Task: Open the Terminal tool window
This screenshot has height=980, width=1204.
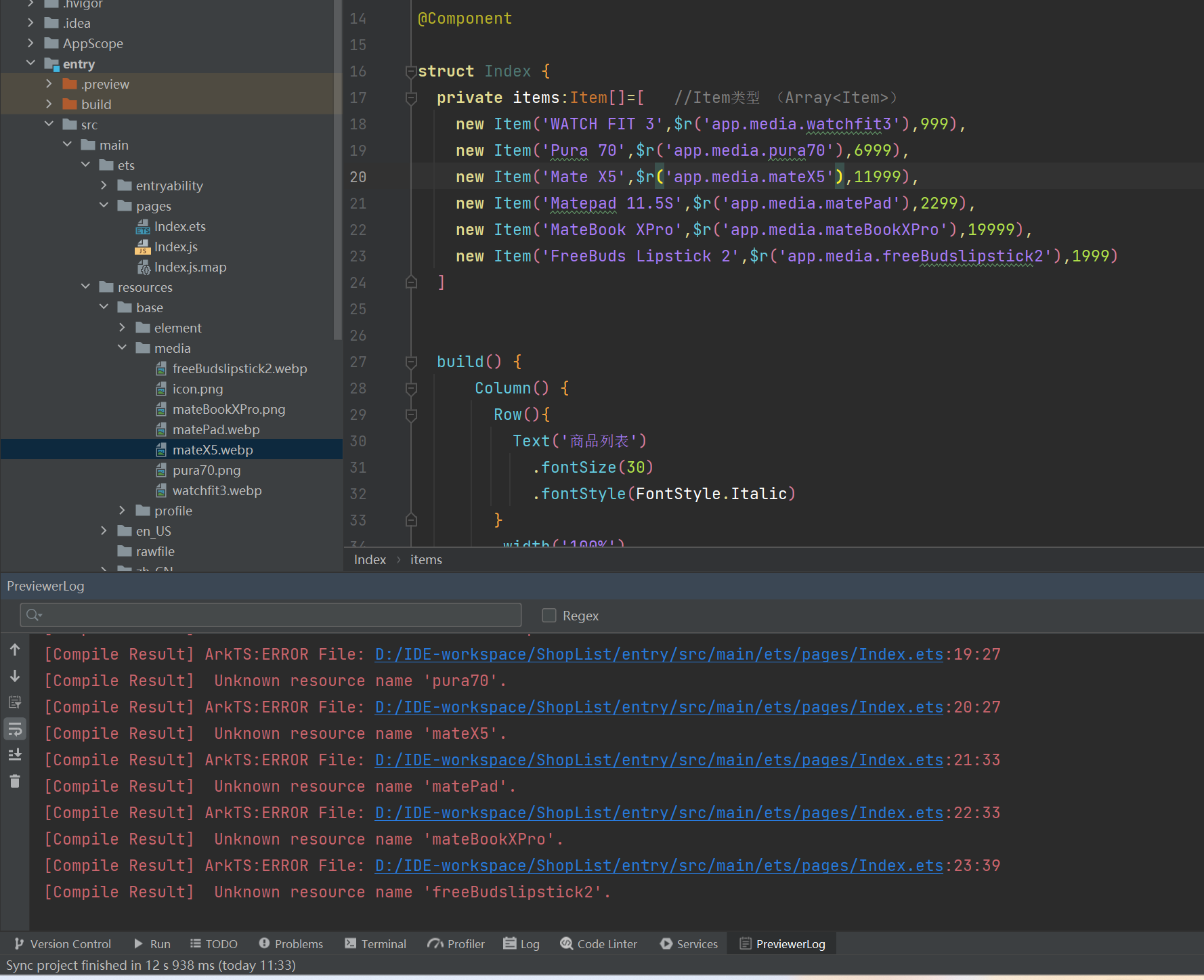Action: [x=376, y=943]
